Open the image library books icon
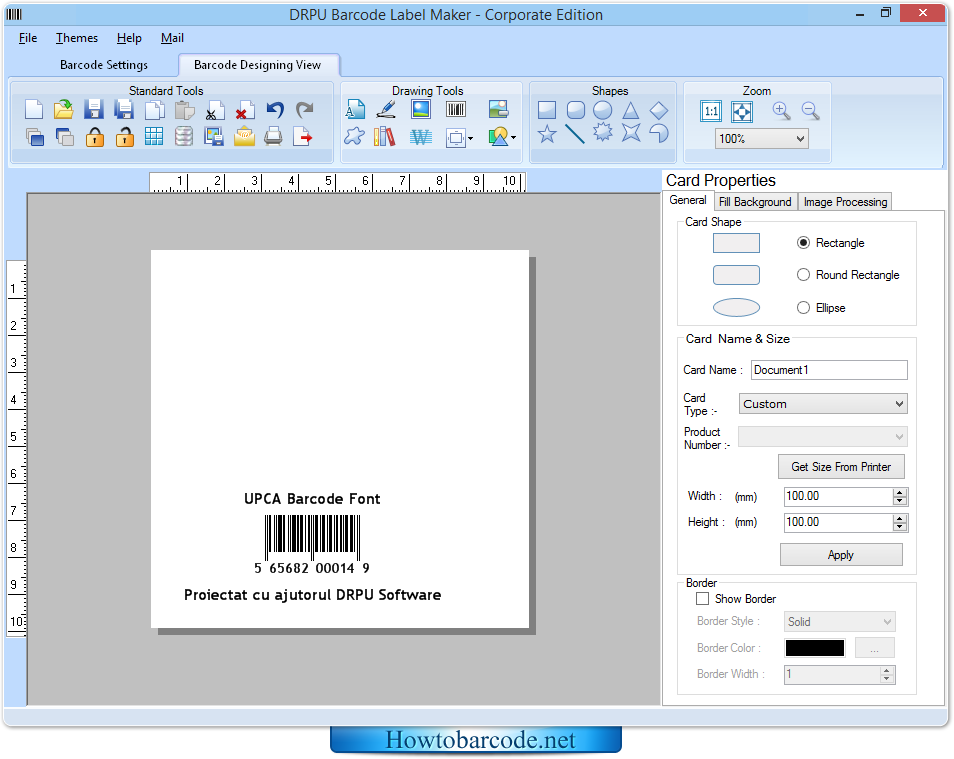Image resolution: width=954 pixels, height=759 pixels. [385, 137]
